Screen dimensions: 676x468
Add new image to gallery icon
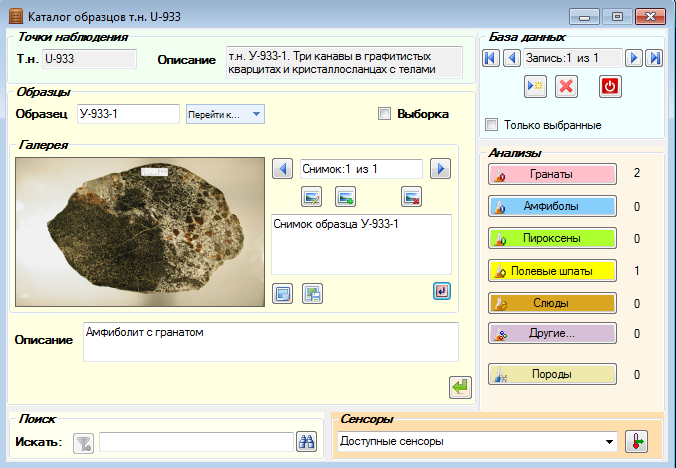(345, 197)
